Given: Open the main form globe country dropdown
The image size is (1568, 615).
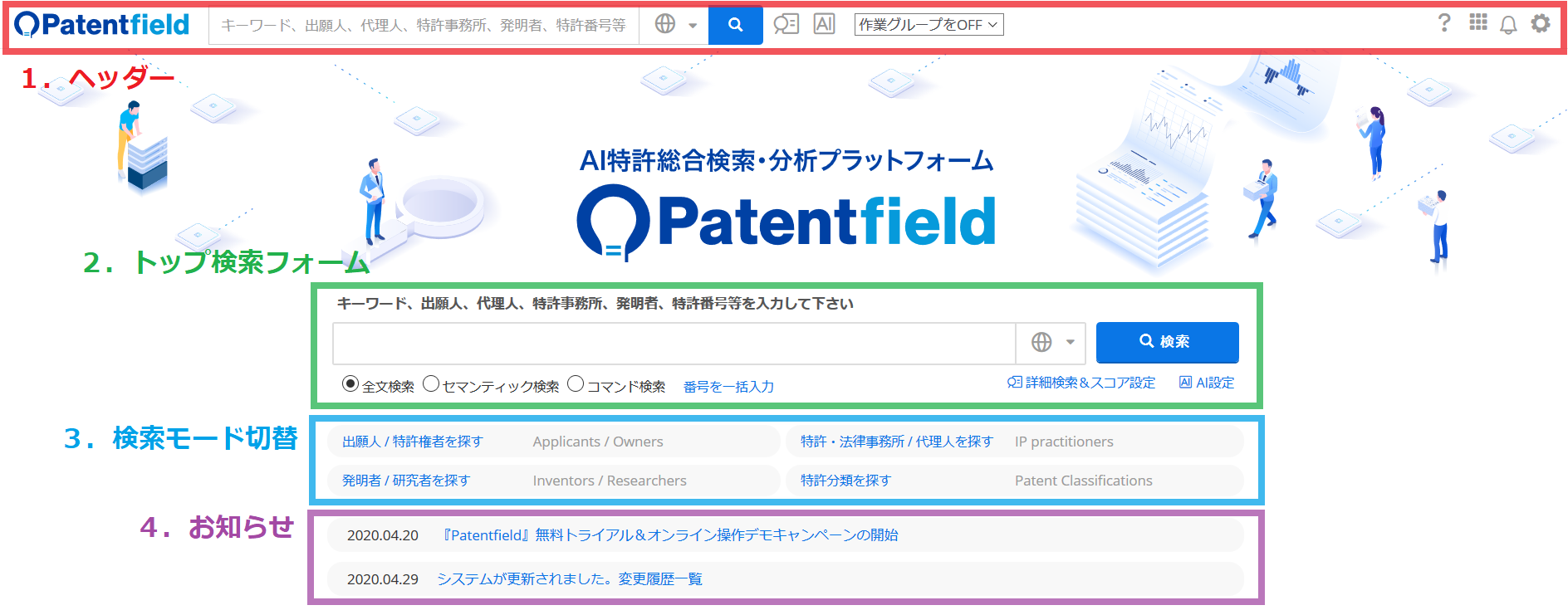Looking at the screenshot, I should click(x=1051, y=343).
